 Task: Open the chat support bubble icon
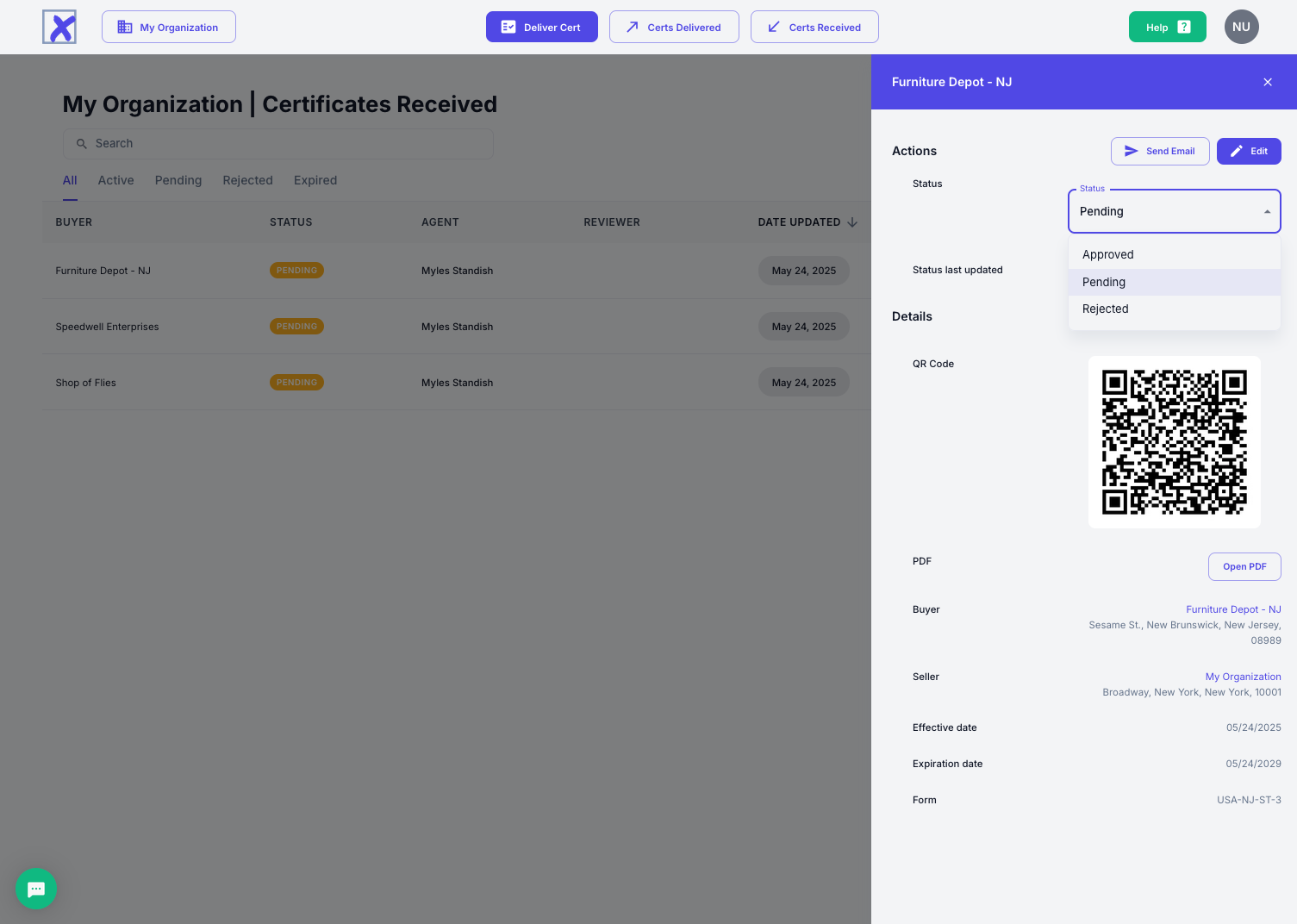[36, 889]
